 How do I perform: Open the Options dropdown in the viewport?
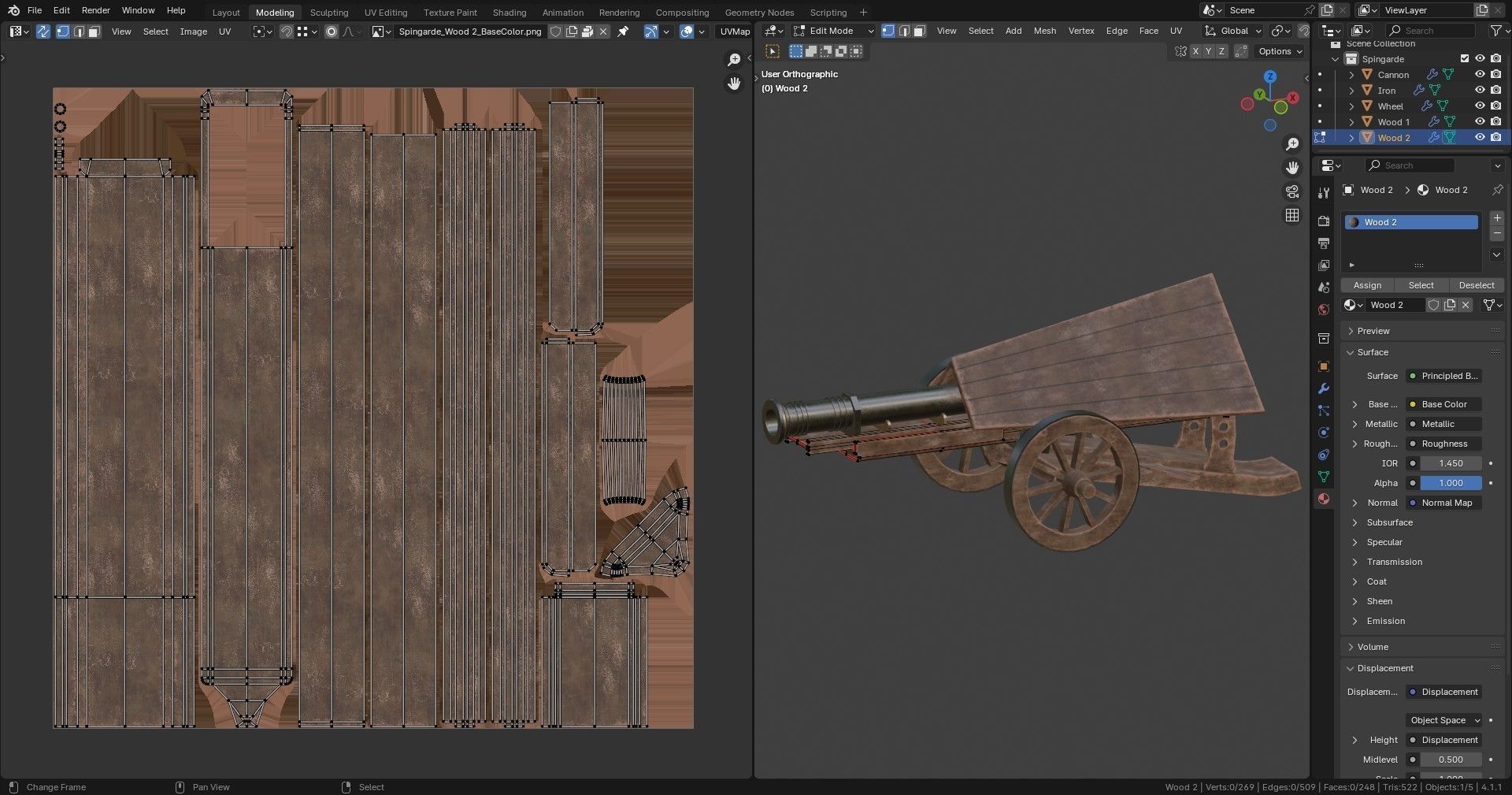click(x=1280, y=51)
